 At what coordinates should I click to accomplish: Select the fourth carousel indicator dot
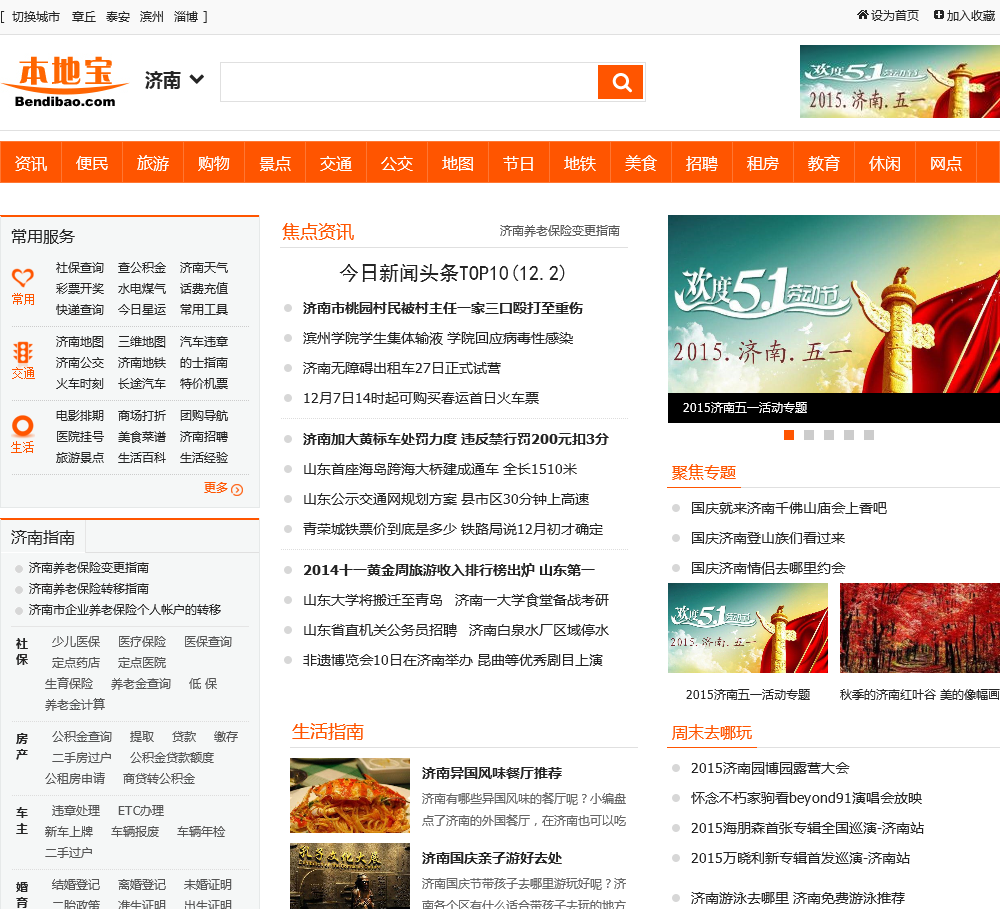point(849,435)
